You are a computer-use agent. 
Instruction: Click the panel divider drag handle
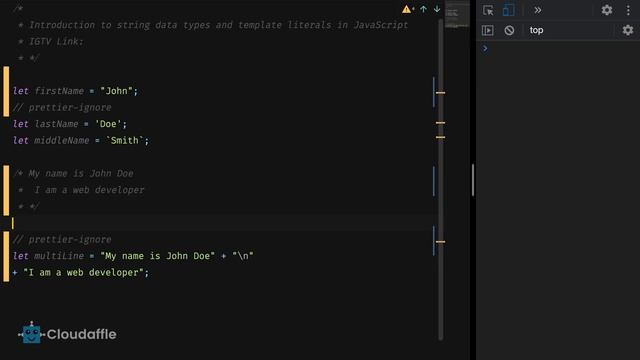(x=473, y=180)
